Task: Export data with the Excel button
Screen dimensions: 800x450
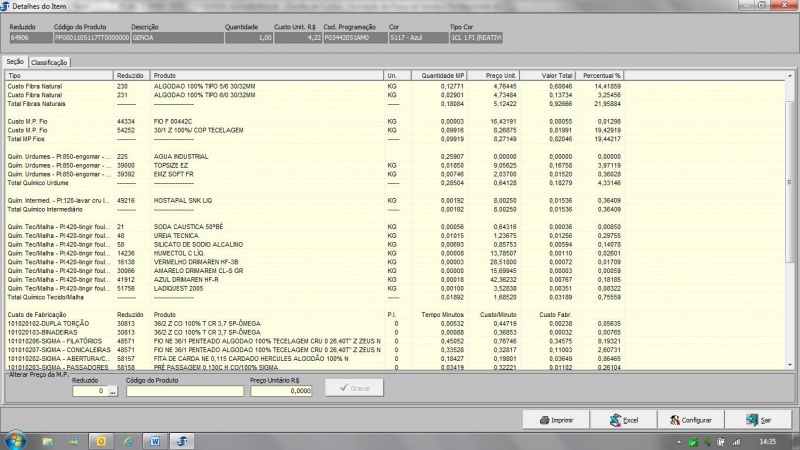Action: tap(624, 420)
